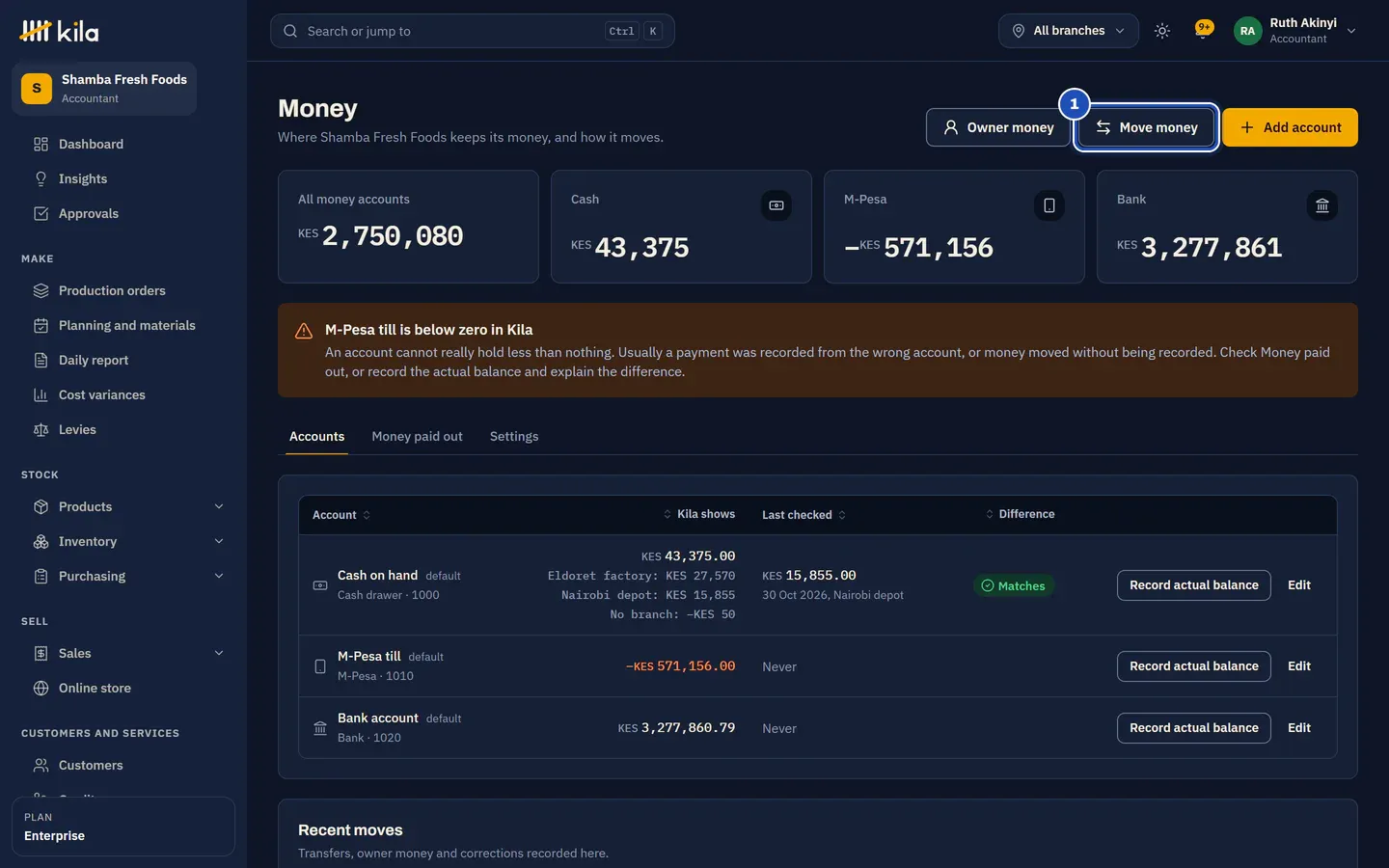Open Customers in the sidebar

click(123, 765)
